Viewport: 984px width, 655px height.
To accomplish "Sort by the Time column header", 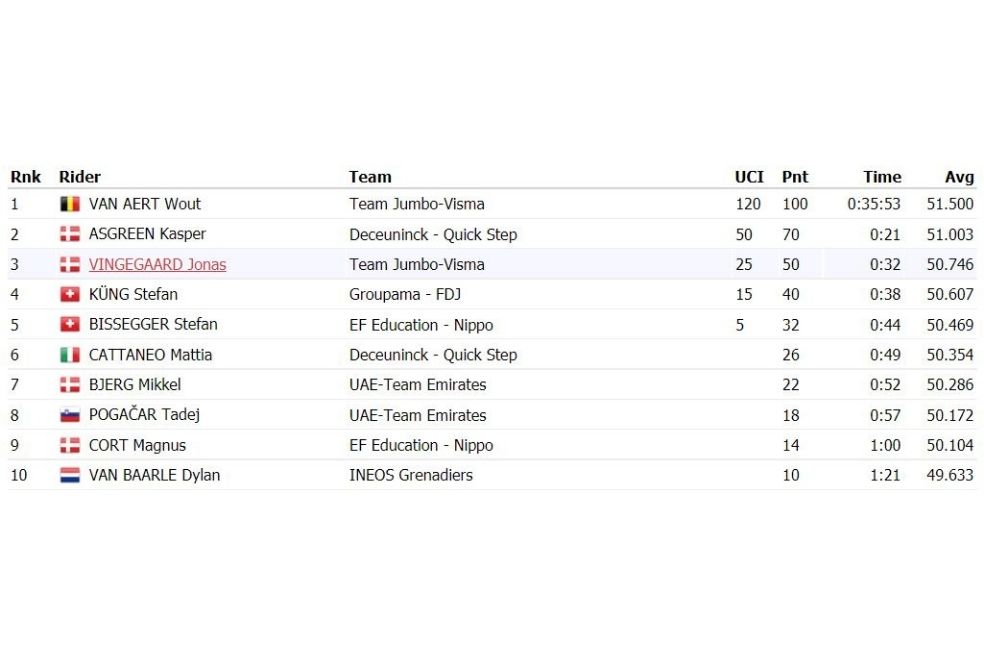I will tap(882, 177).
